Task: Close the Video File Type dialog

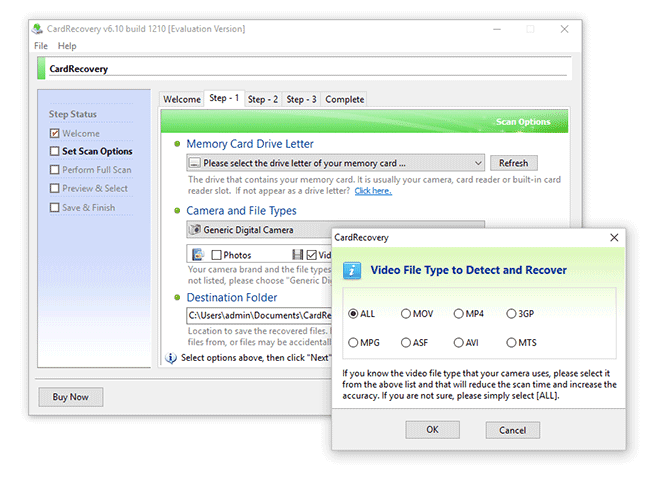Action: click(x=614, y=238)
